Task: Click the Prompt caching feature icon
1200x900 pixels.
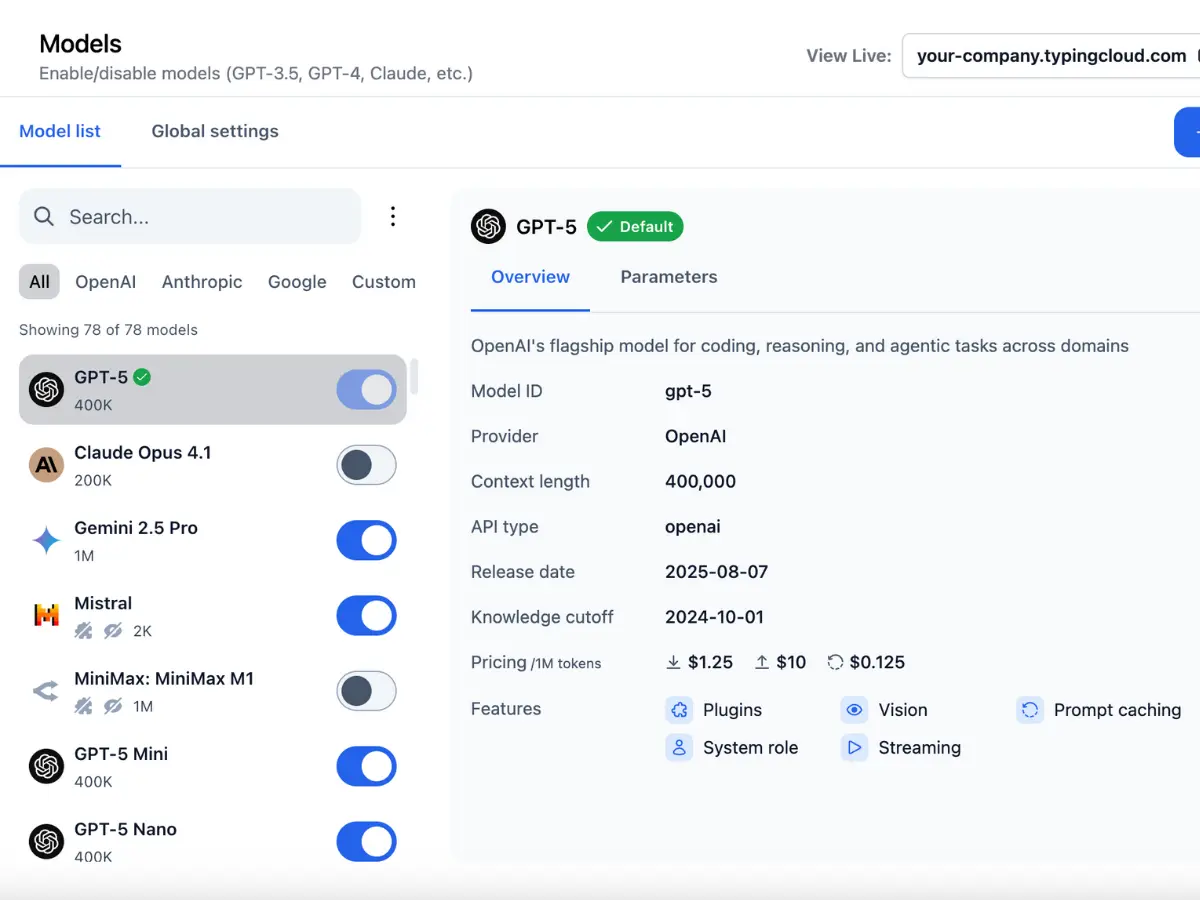Action: [x=1030, y=710]
